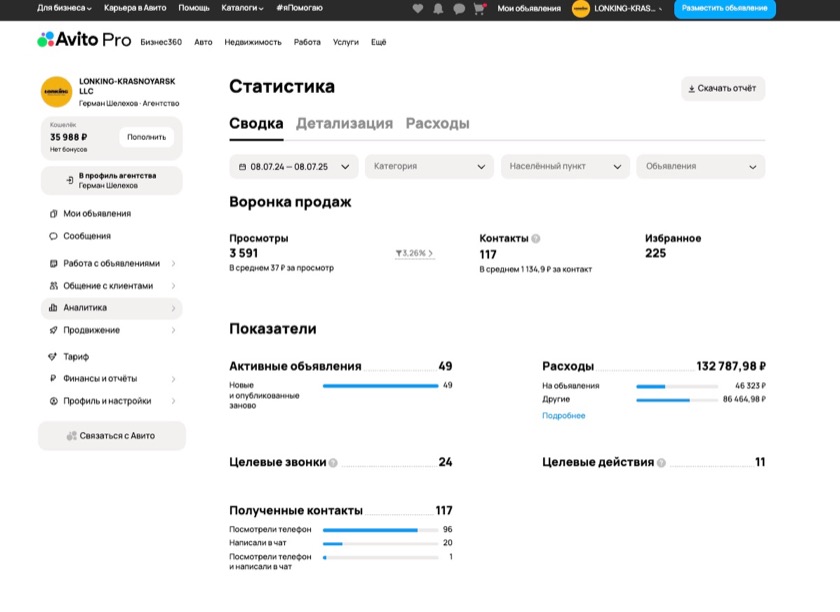The height and width of the screenshot is (612, 840).
Task: Click the Пополнить wallet button
Action: (x=146, y=137)
